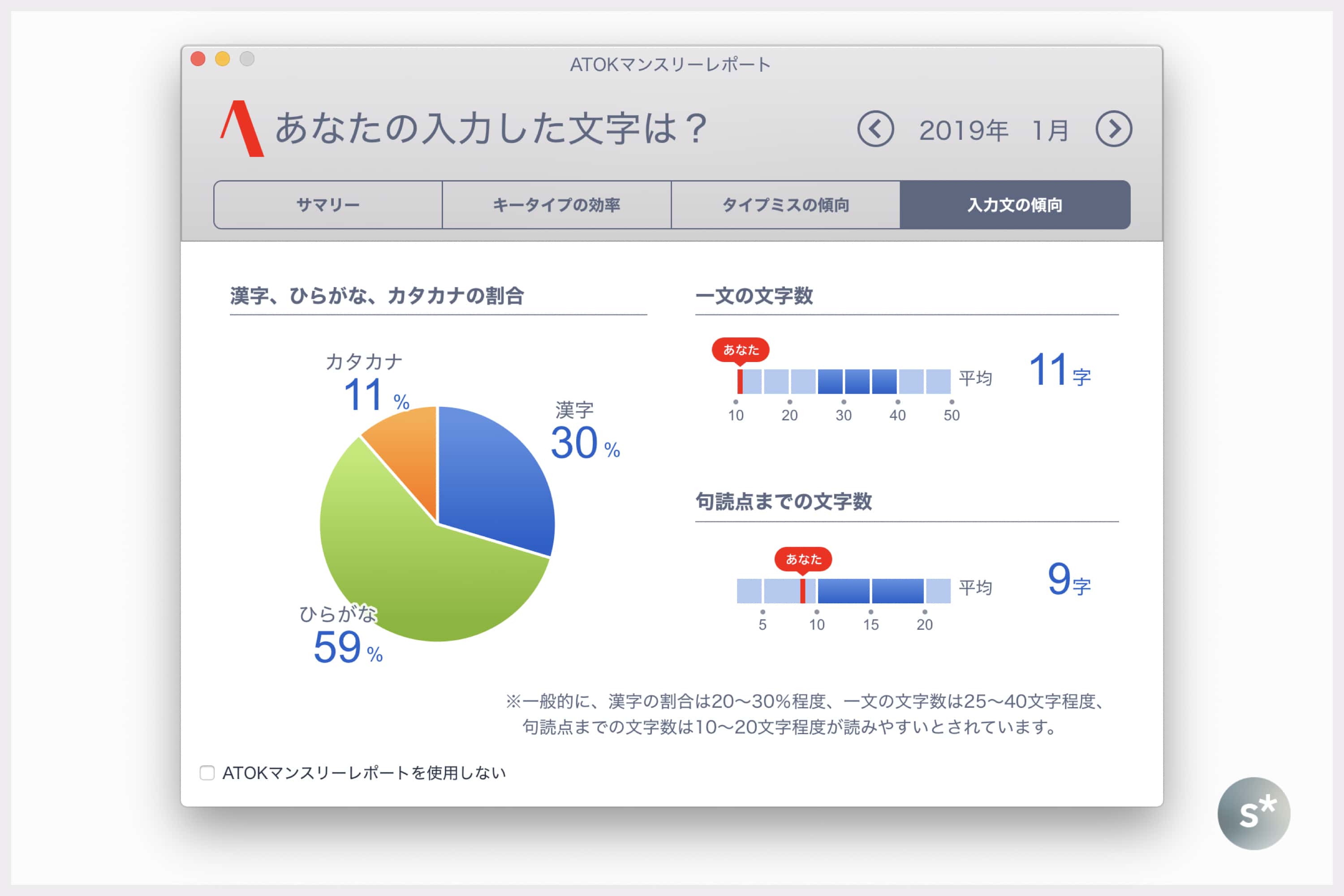This screenshot has width=1344, height=896.
Task: Click the yellow minimize window button
Action: coord(222,59)
